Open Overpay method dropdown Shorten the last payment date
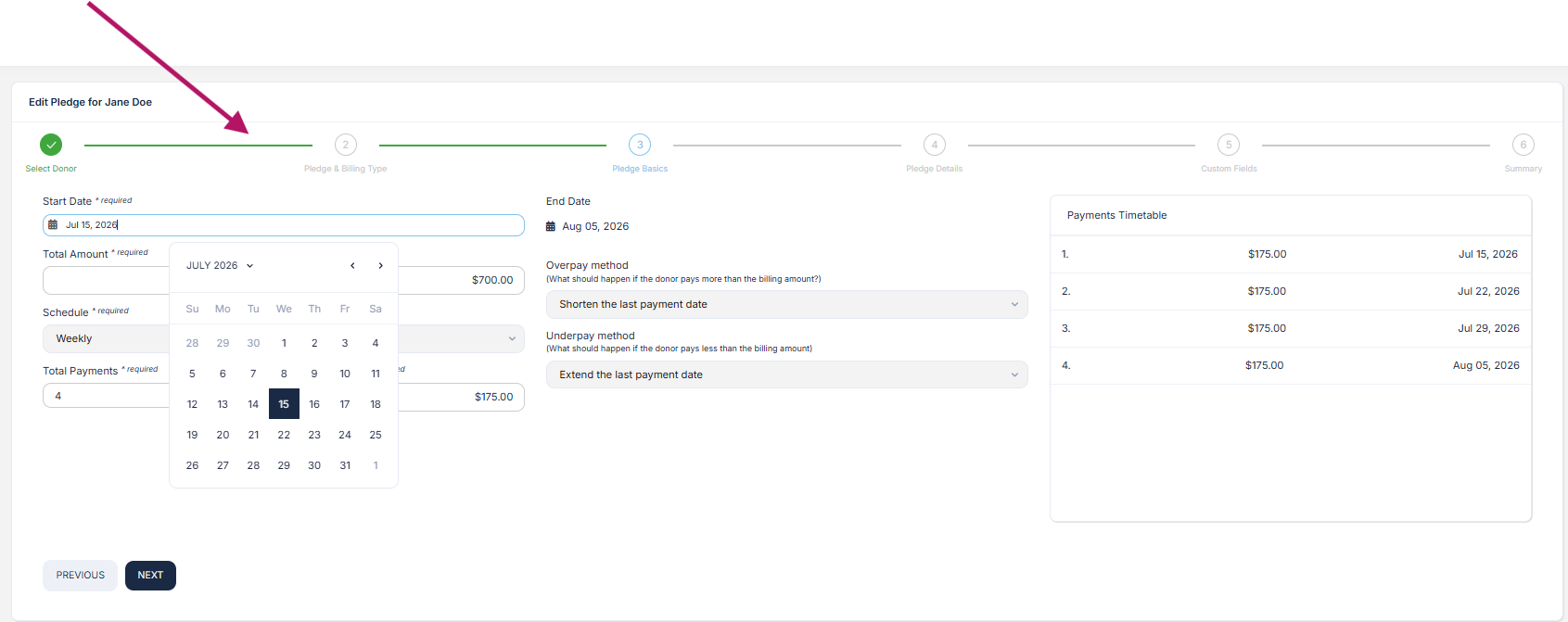 787,304
